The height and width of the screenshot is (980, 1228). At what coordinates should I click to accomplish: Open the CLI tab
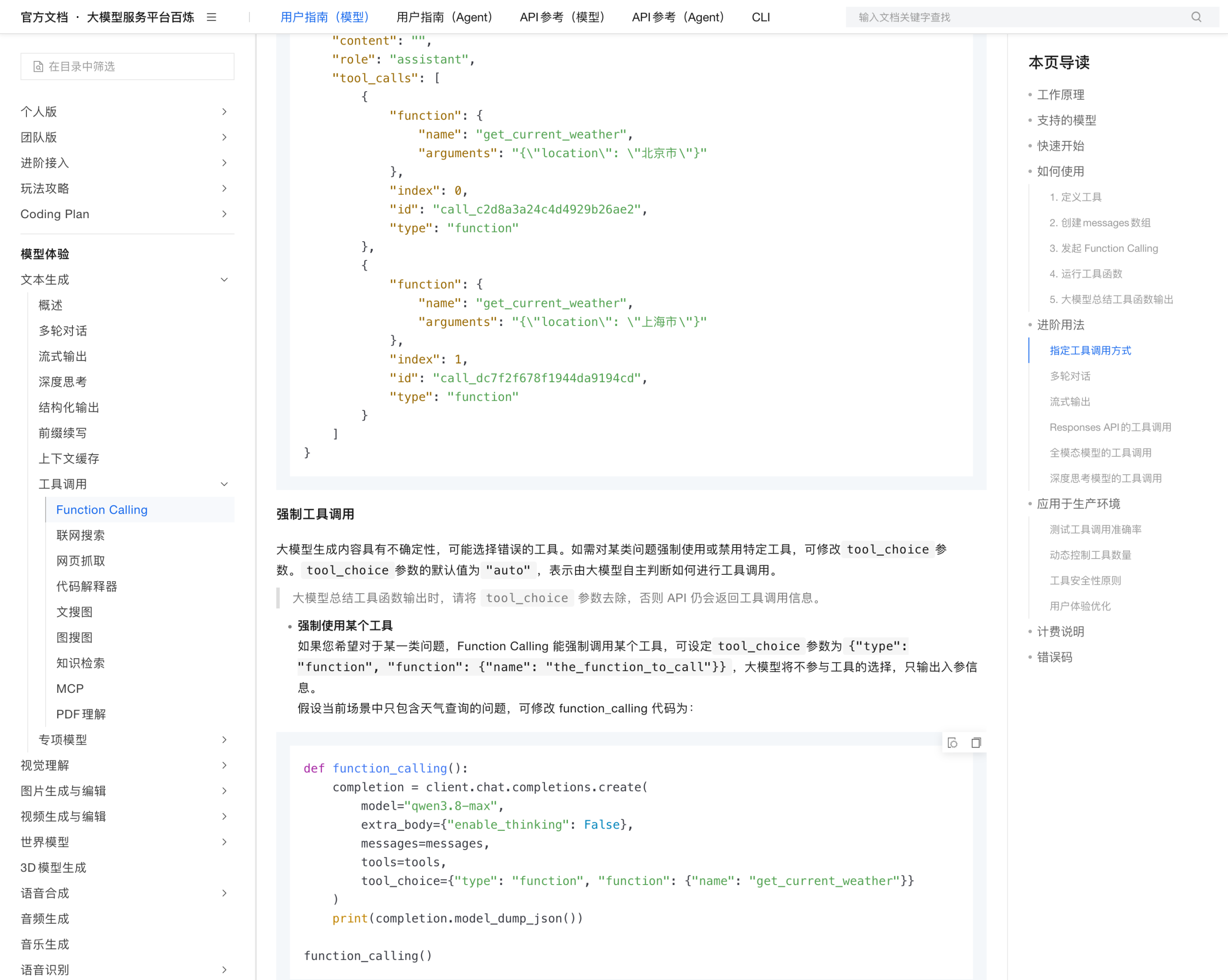point(760,17)
